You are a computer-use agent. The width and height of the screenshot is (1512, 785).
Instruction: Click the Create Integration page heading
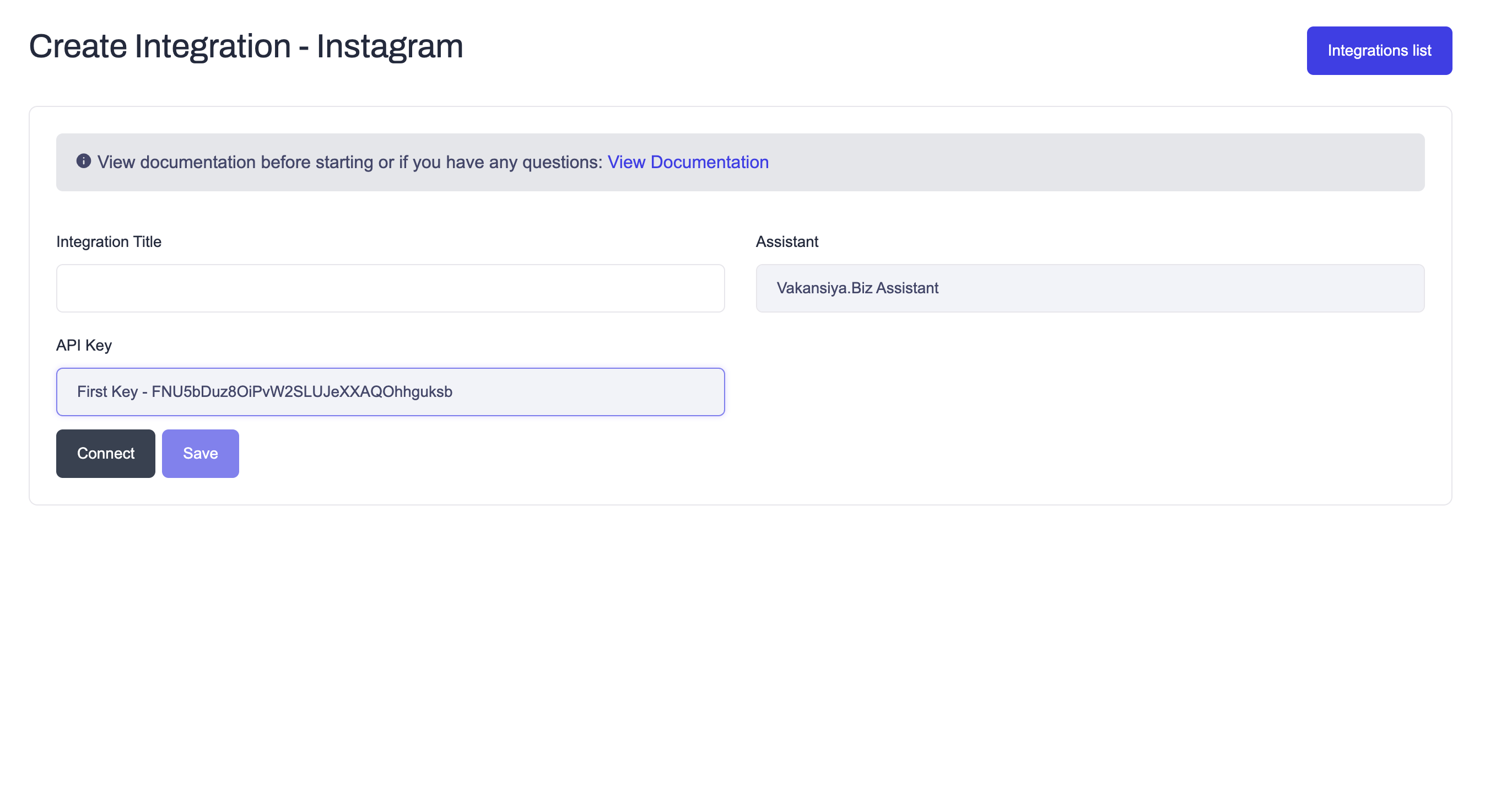[245, 46]
